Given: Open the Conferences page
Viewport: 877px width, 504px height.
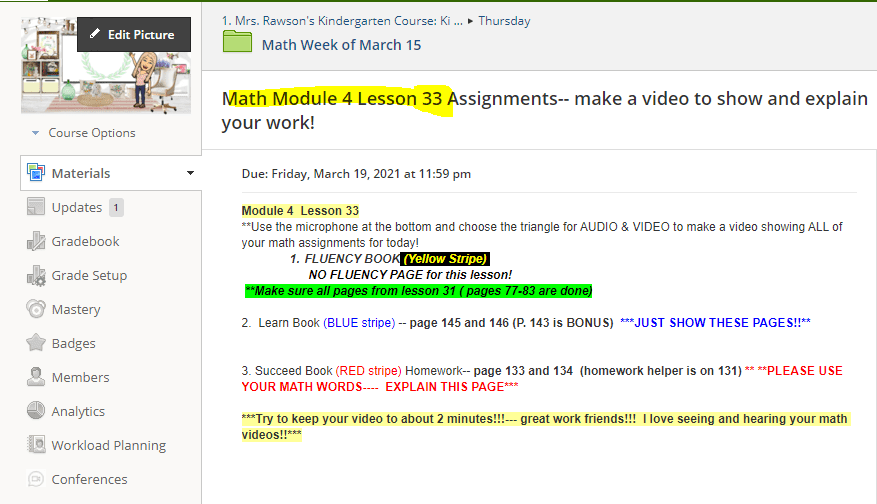Looking at the screenshot, I should click(x=89, y=479).
